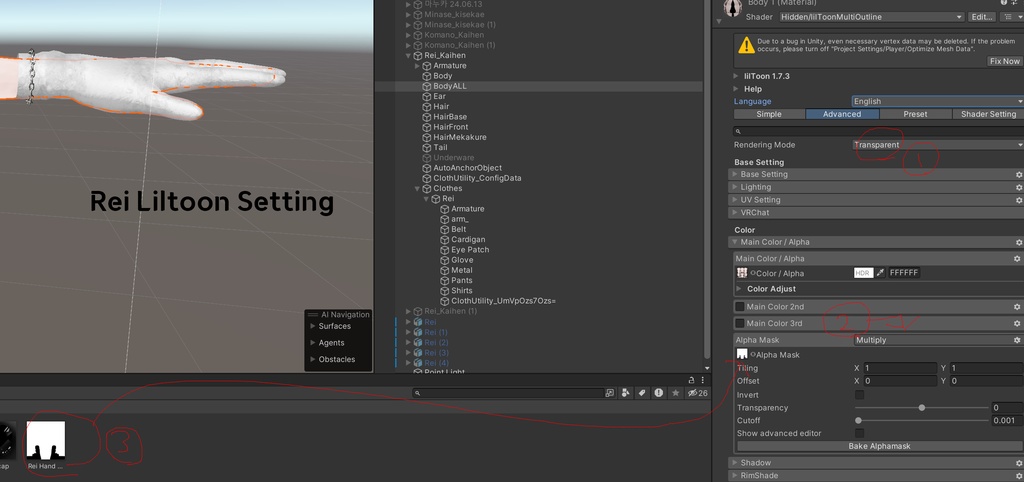The width and height of the screenshot is (1024, 482).
Task: Click the Alpha Mask texture slot
Action: pyautogui.click(x=742, y=355)
